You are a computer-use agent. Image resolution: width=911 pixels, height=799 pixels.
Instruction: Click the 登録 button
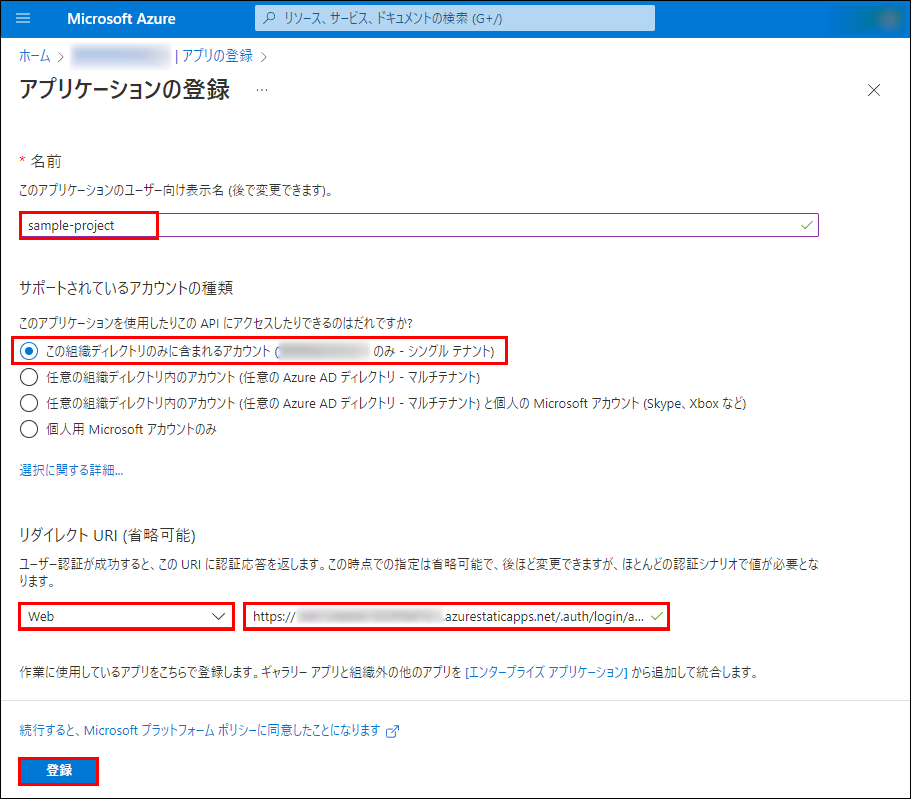pos(59,771)
